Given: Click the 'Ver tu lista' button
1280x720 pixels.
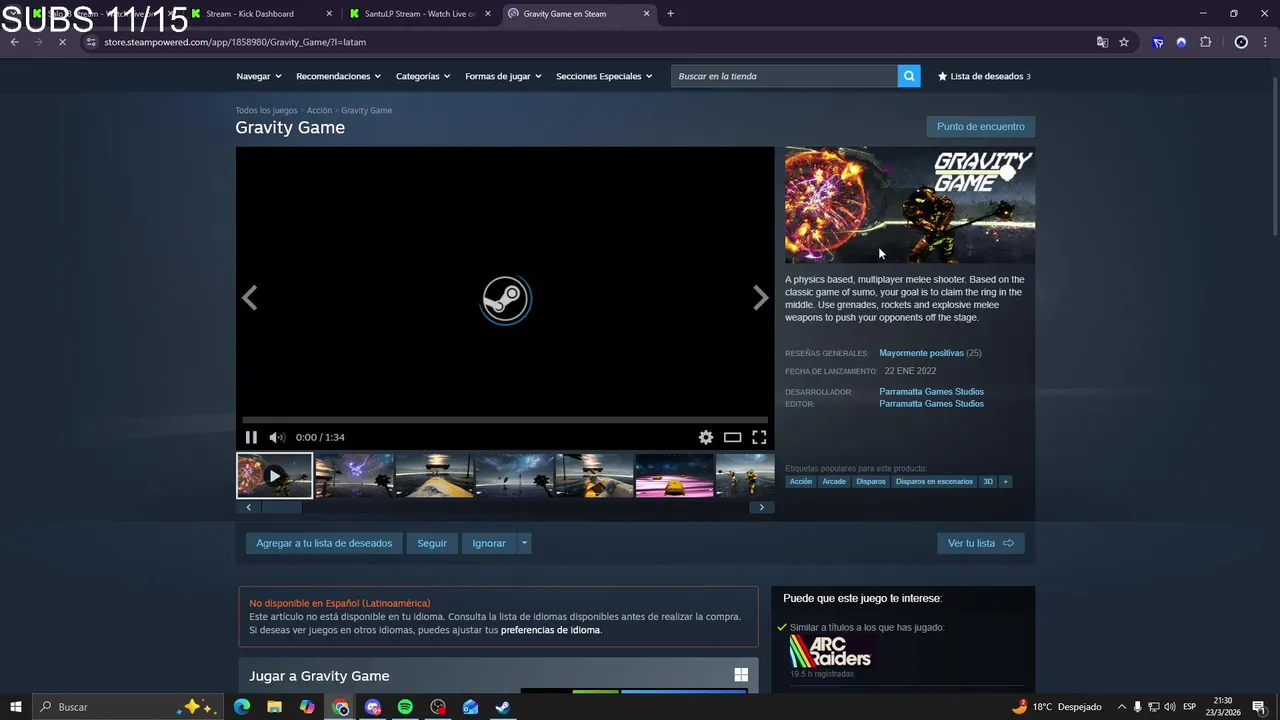Looking at the screenshot, I should 981,543.
